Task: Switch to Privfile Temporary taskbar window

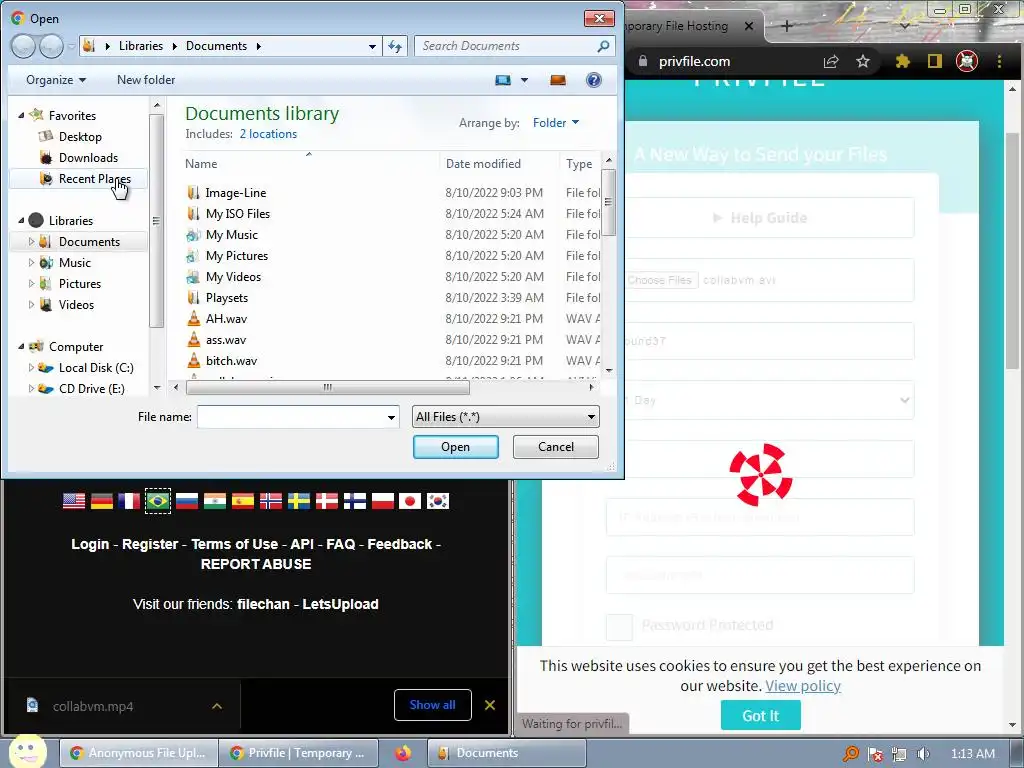Action: point(298,753)
